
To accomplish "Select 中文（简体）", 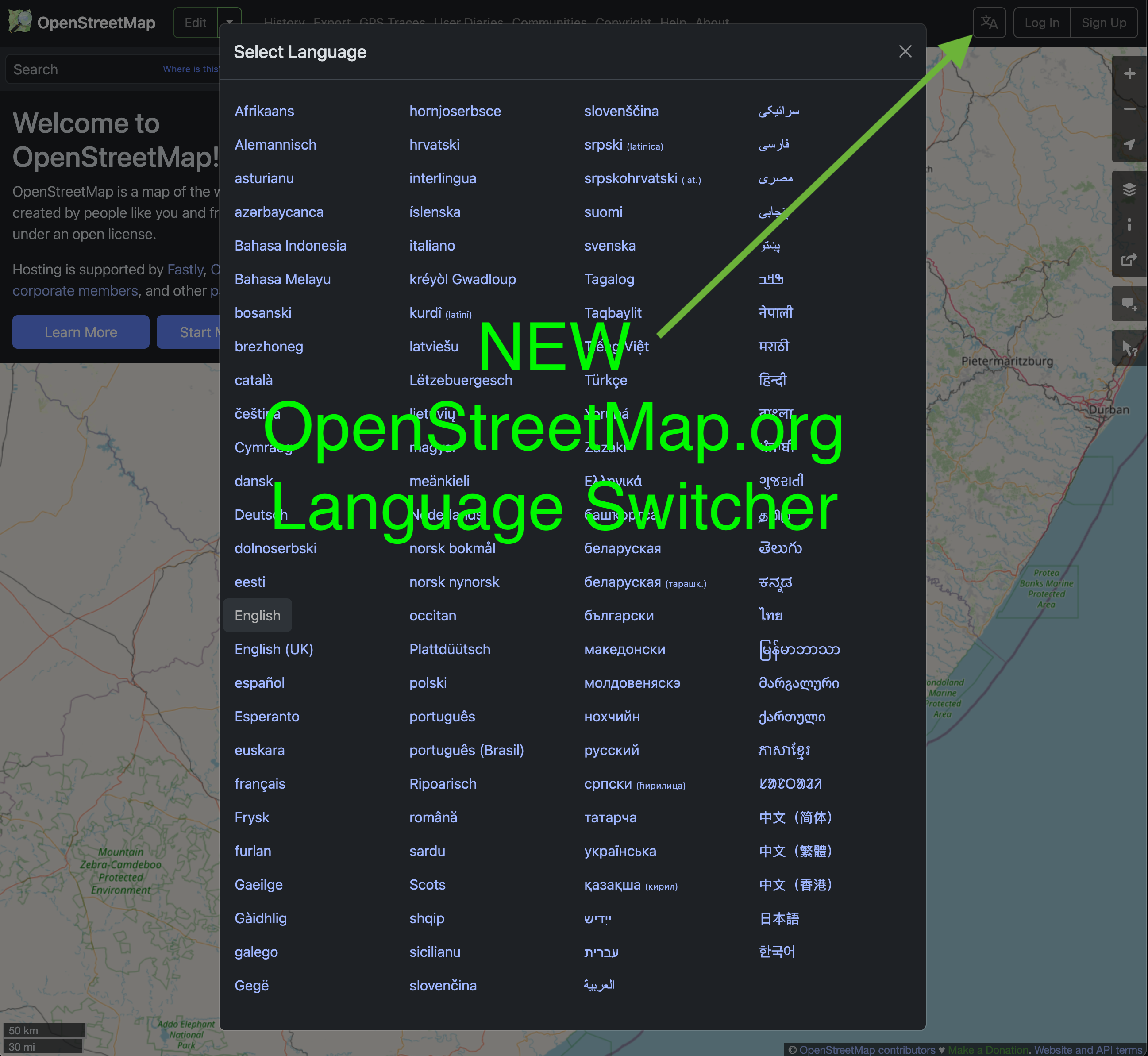I will [x=795, y=817].
